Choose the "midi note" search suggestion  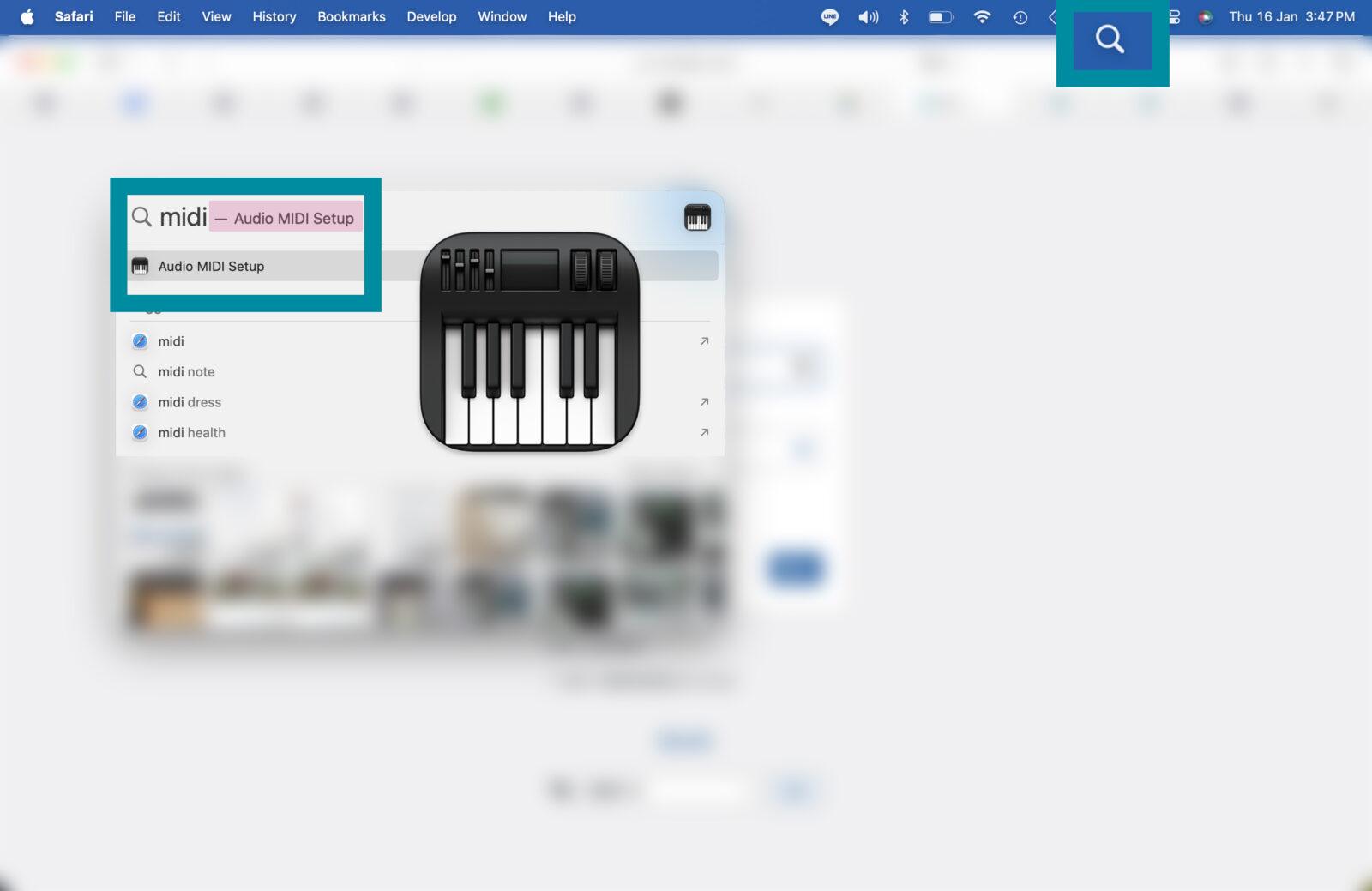tap(186, 372)
